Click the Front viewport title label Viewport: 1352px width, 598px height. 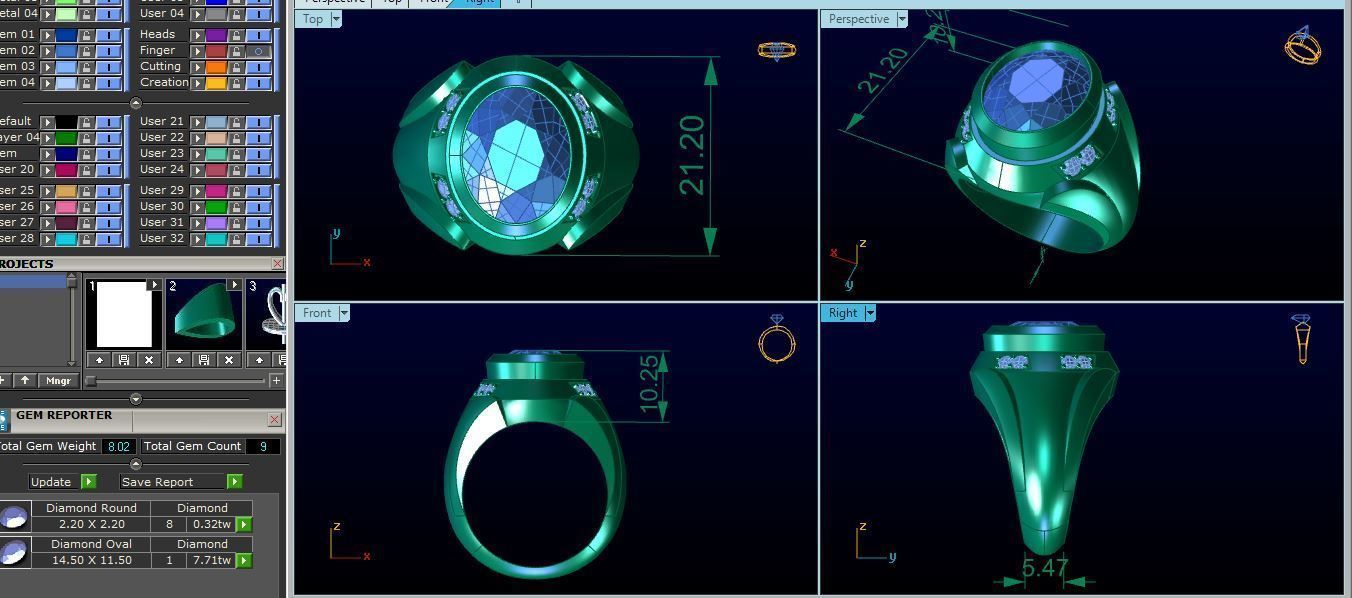coord(317,313)
